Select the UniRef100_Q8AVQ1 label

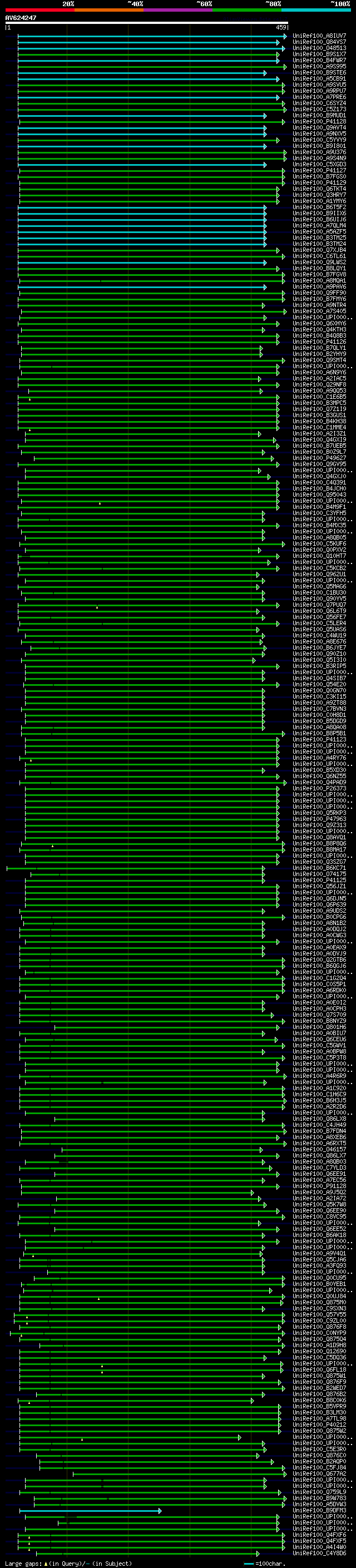(319, 837)
